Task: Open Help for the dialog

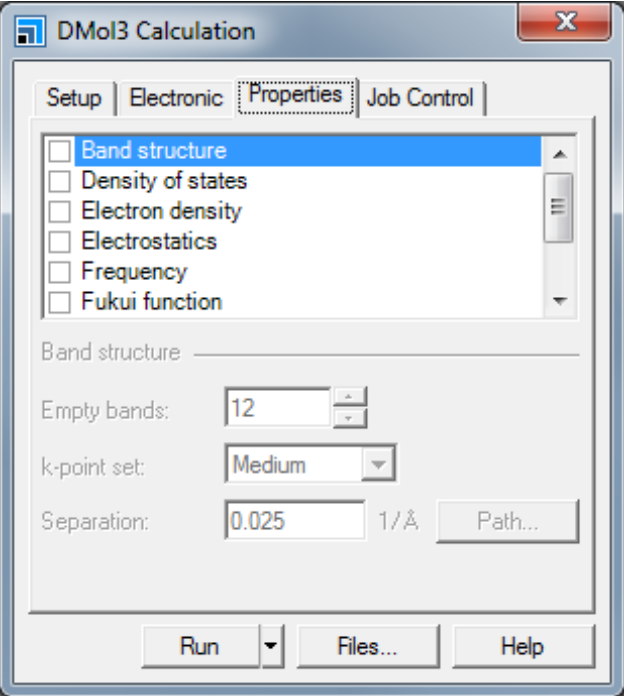Action: pos(523,646)
